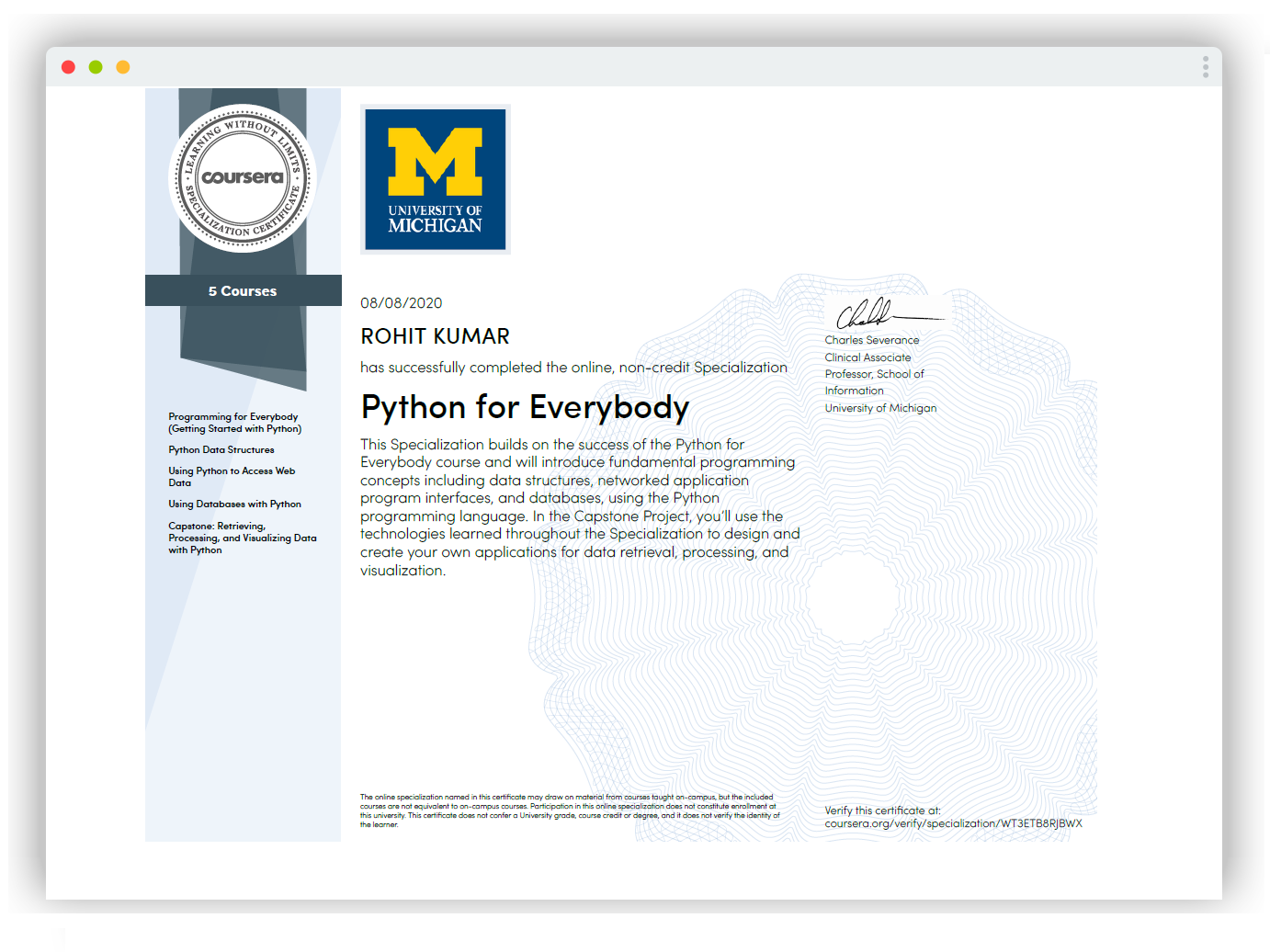Click the red window control dot
Image resolution: width=1270 pixels, height=952 pixels.
(x=68, y=67)
